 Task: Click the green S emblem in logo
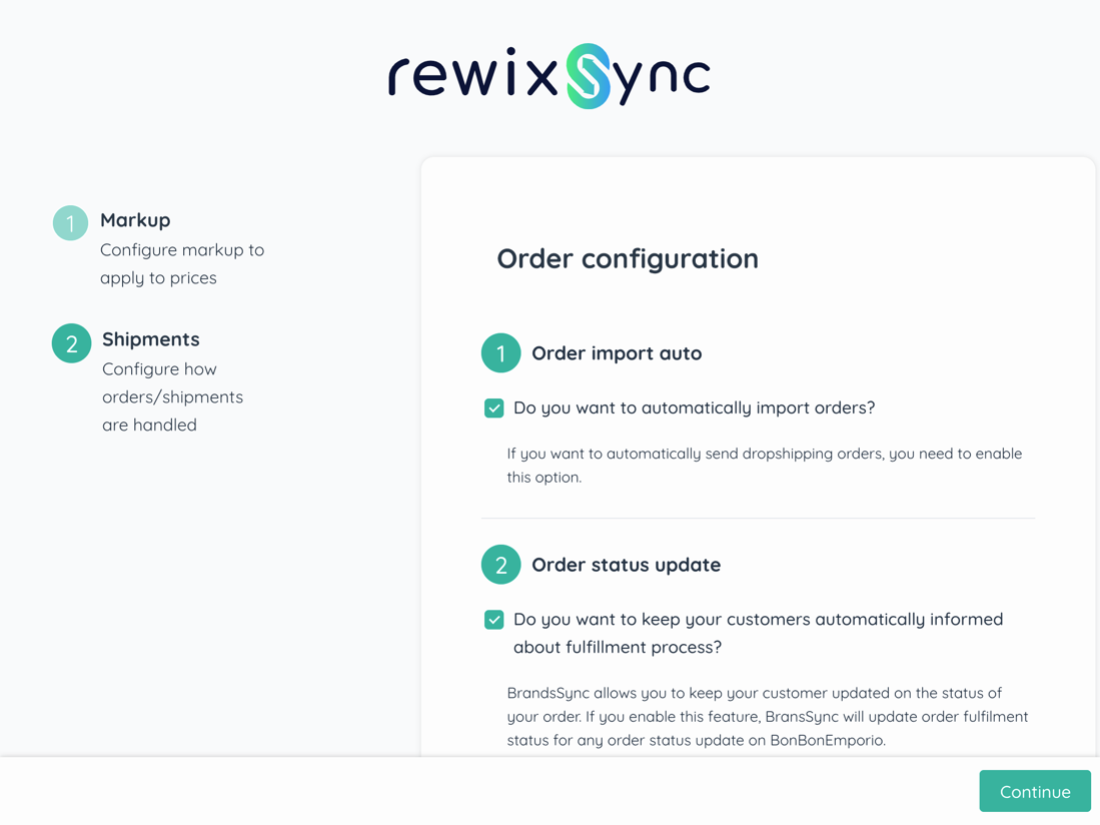[588, 76]
